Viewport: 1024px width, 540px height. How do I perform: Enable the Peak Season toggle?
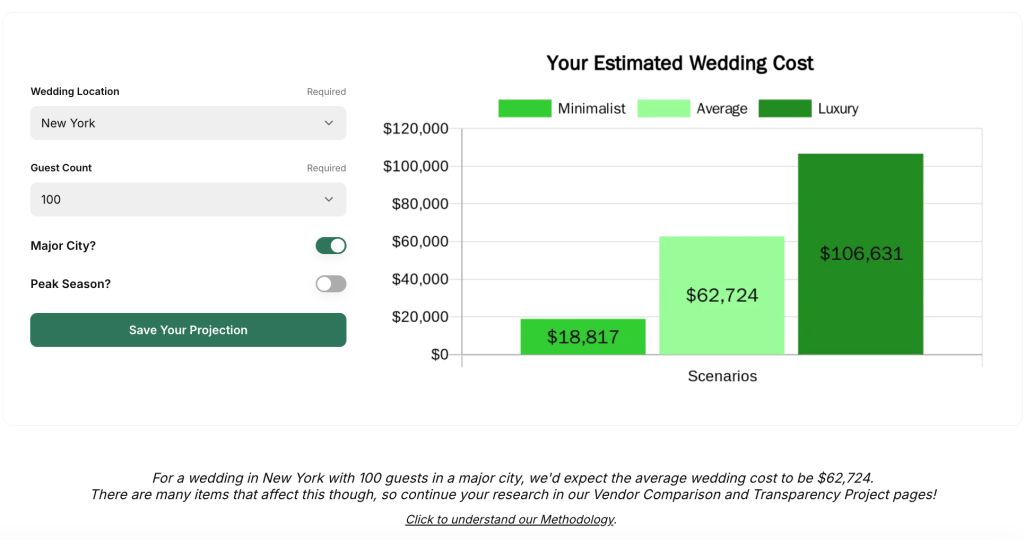click(x=331, y=284)
